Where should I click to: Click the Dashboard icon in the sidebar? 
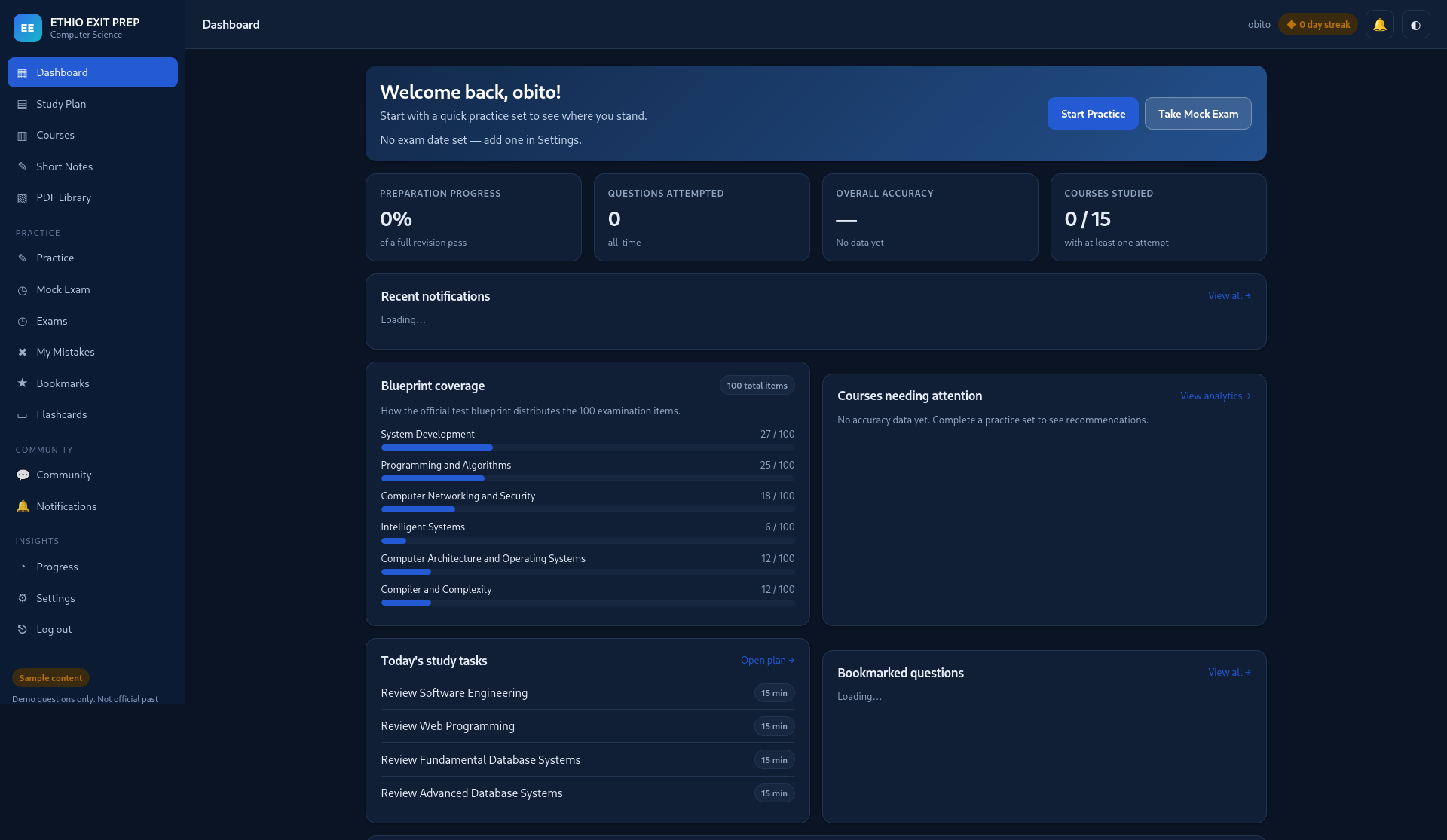pyautogui.click(x=23, y=73)
